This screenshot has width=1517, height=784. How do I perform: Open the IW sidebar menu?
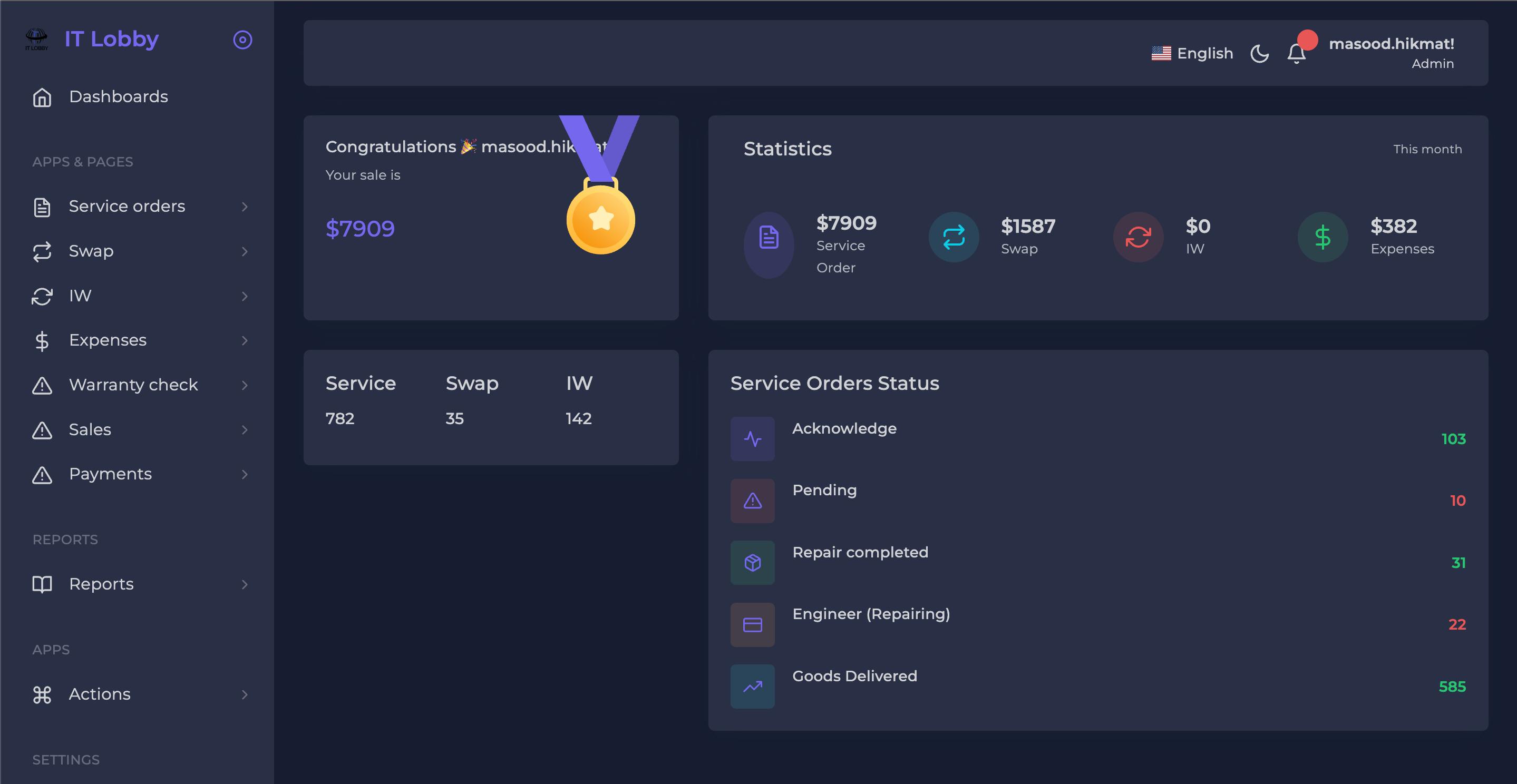point(80,296)
